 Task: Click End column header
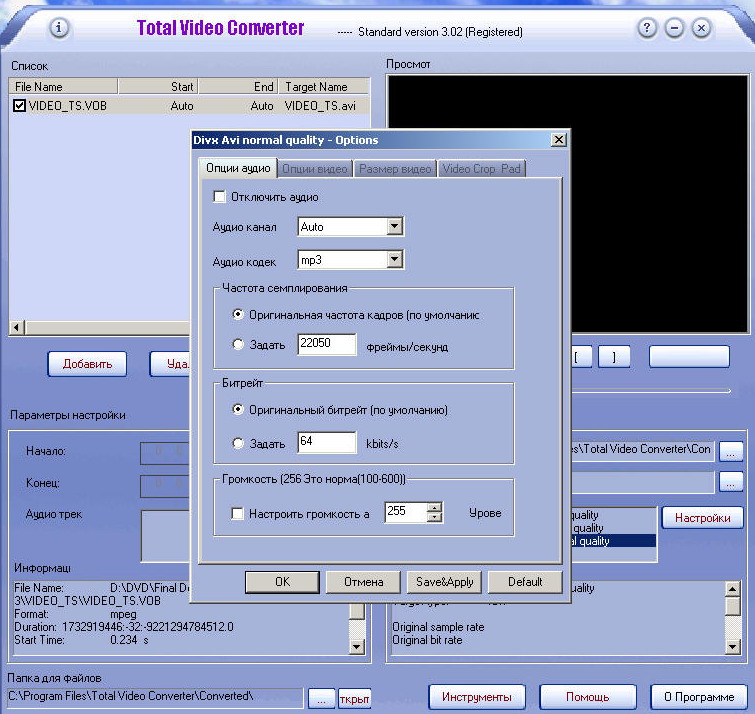pyautogui.click(x=238, y=87)
